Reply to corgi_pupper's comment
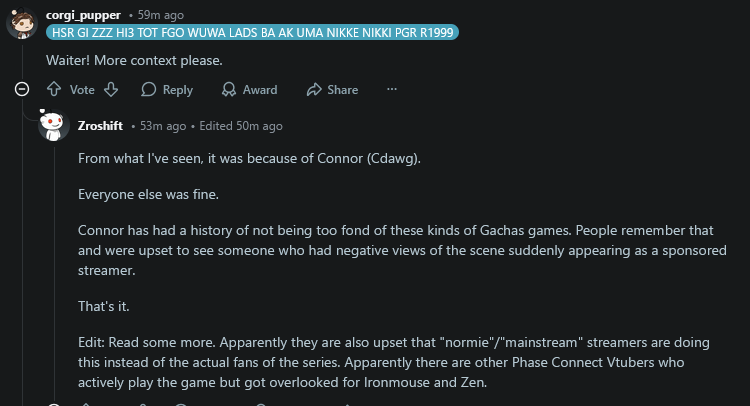The width and height of the screenshot is (750, 406). (x=167, y=89)
